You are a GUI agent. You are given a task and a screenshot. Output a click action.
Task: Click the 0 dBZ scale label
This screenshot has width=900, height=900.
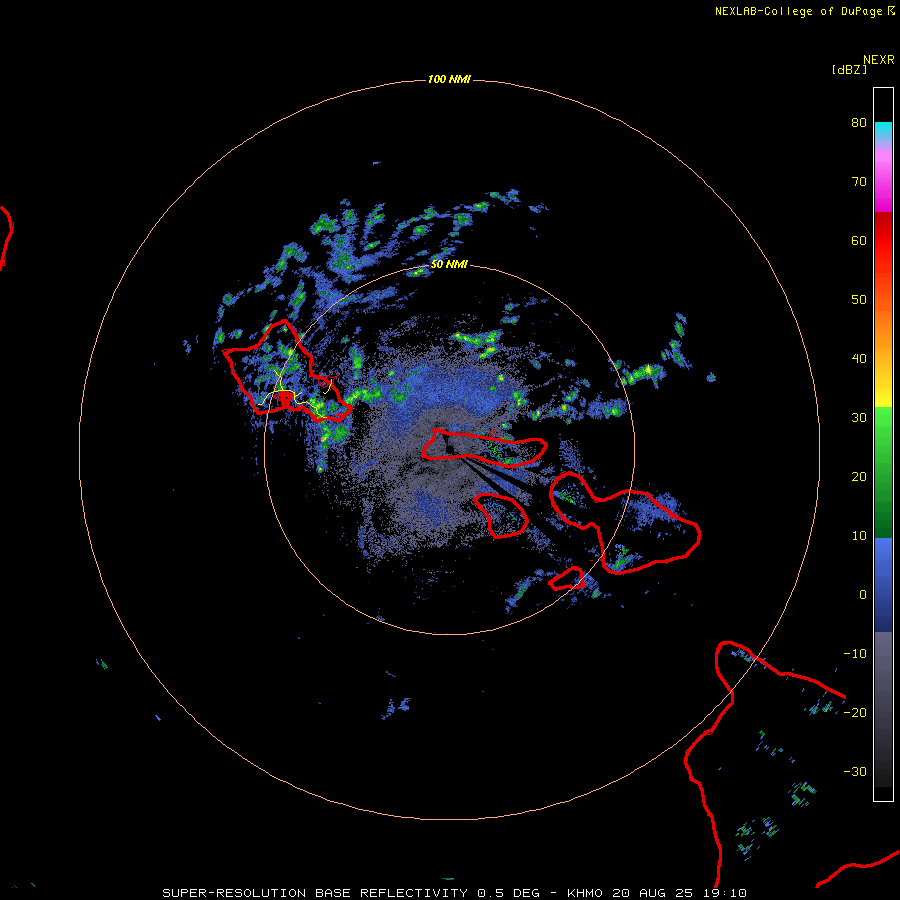[x=863, y=595]
